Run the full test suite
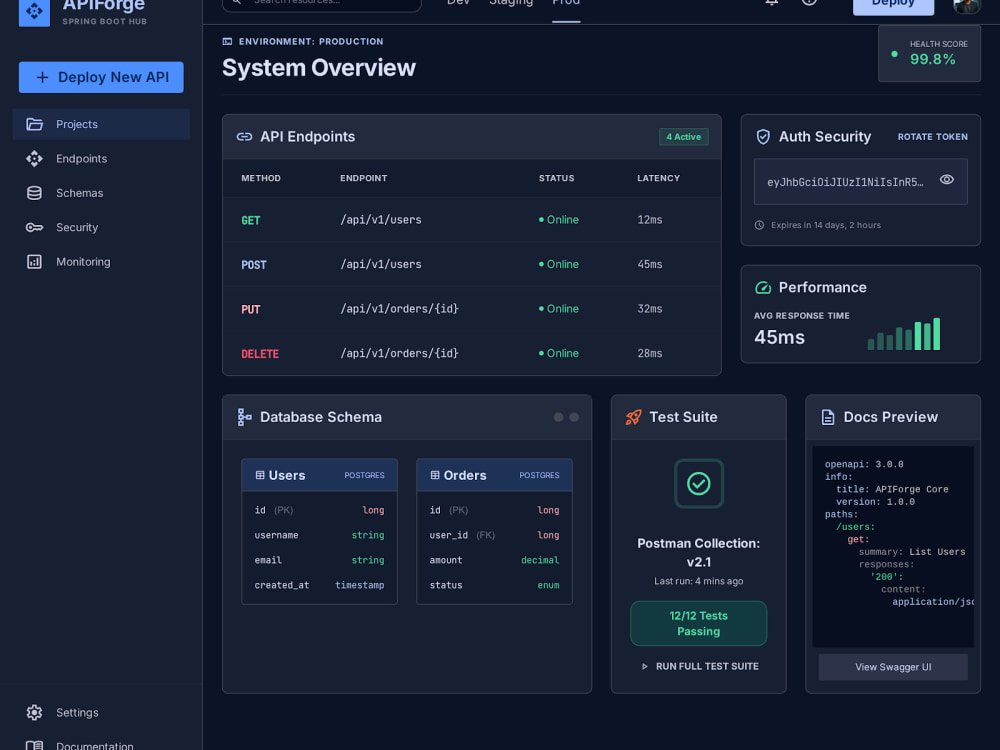1000x750 pixels. [700, 666]
